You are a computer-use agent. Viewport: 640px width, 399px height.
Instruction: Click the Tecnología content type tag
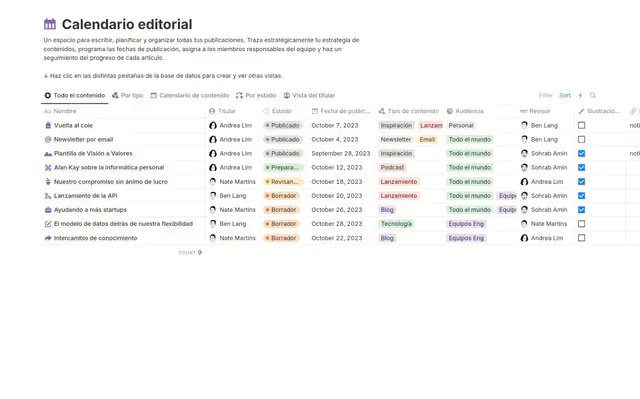pyautogui.click(x=396, y=224)
